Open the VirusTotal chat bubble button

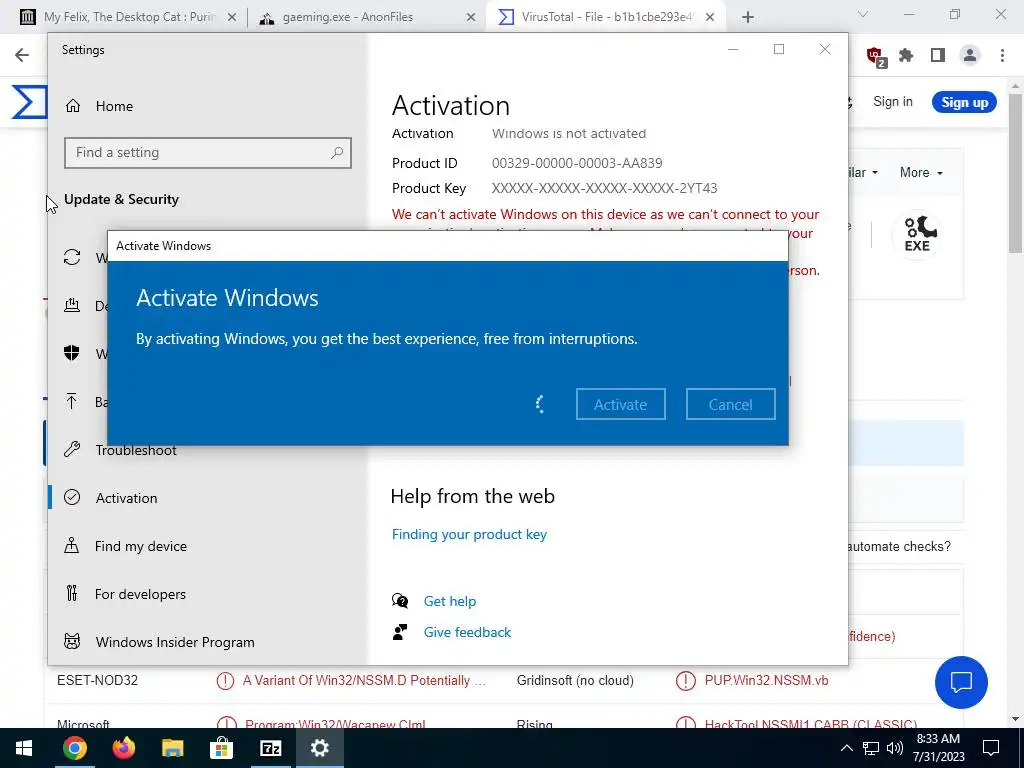pyautogui.click(x=961, y=682)
